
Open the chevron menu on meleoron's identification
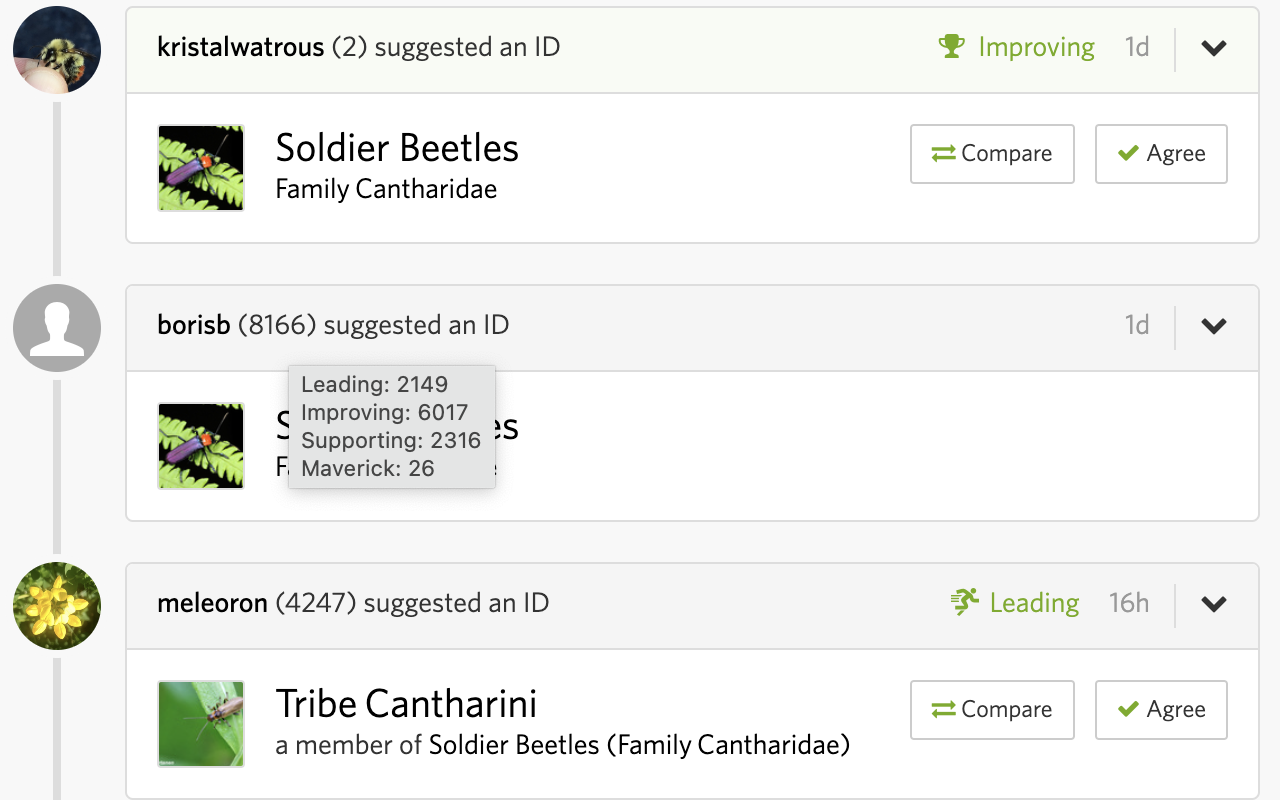point(1213,604)
